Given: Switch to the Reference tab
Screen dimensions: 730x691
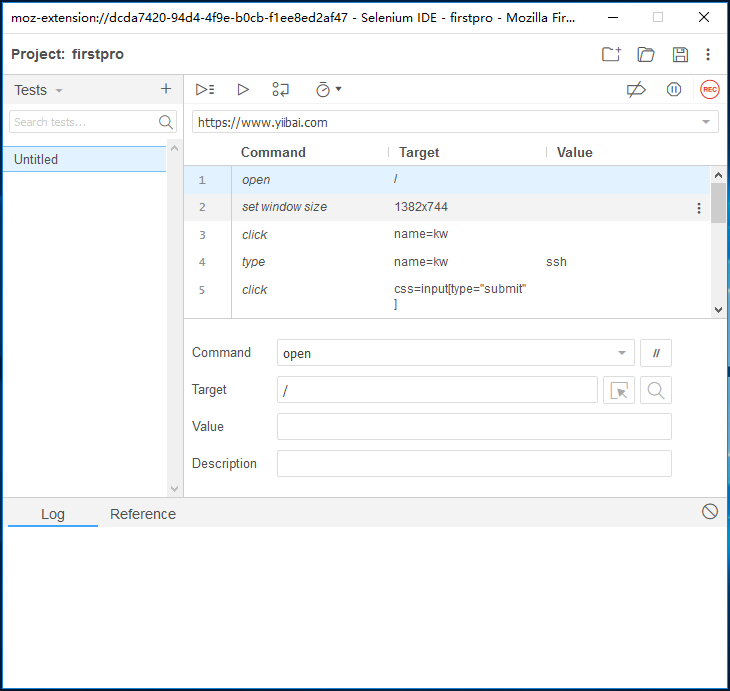Looking at the screenshot, I should 143,514.
